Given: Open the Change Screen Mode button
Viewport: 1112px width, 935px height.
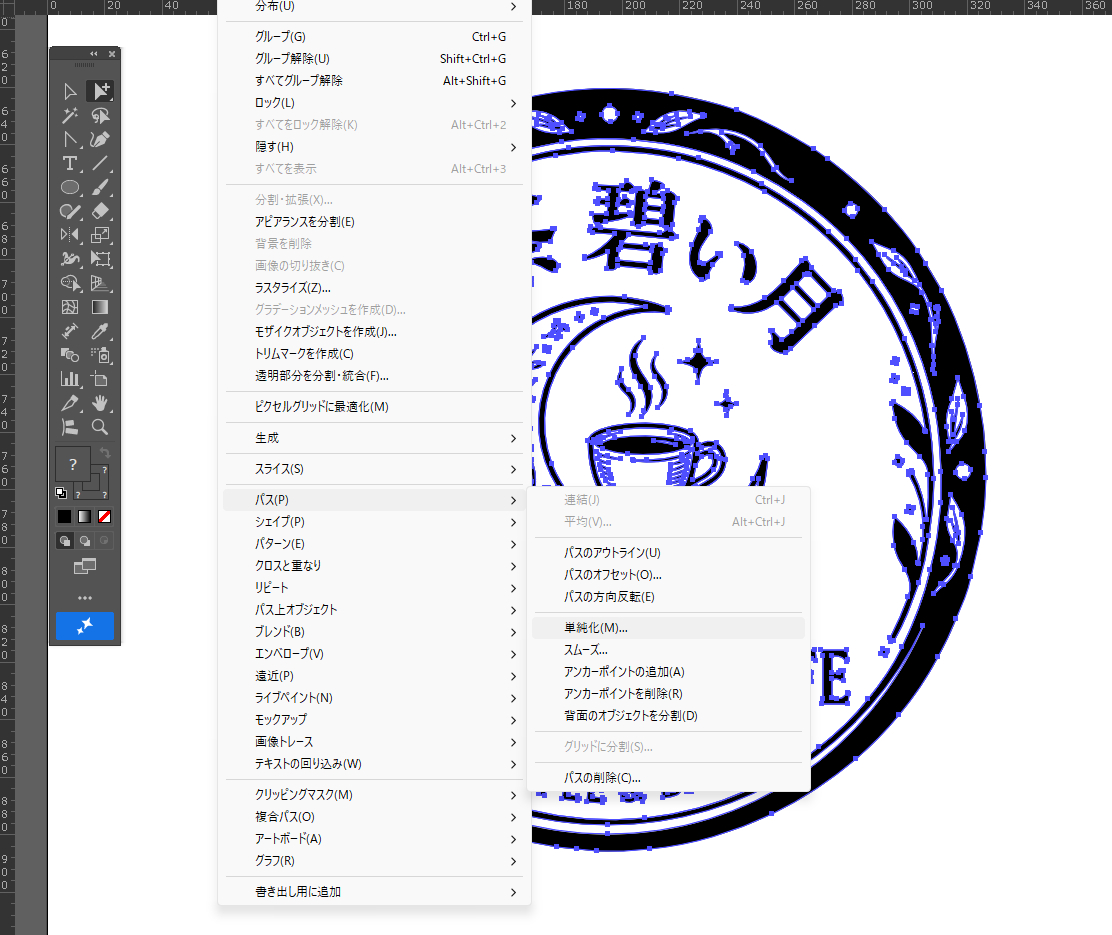Looking at the screenshot, I should click(x=85, y=566).
